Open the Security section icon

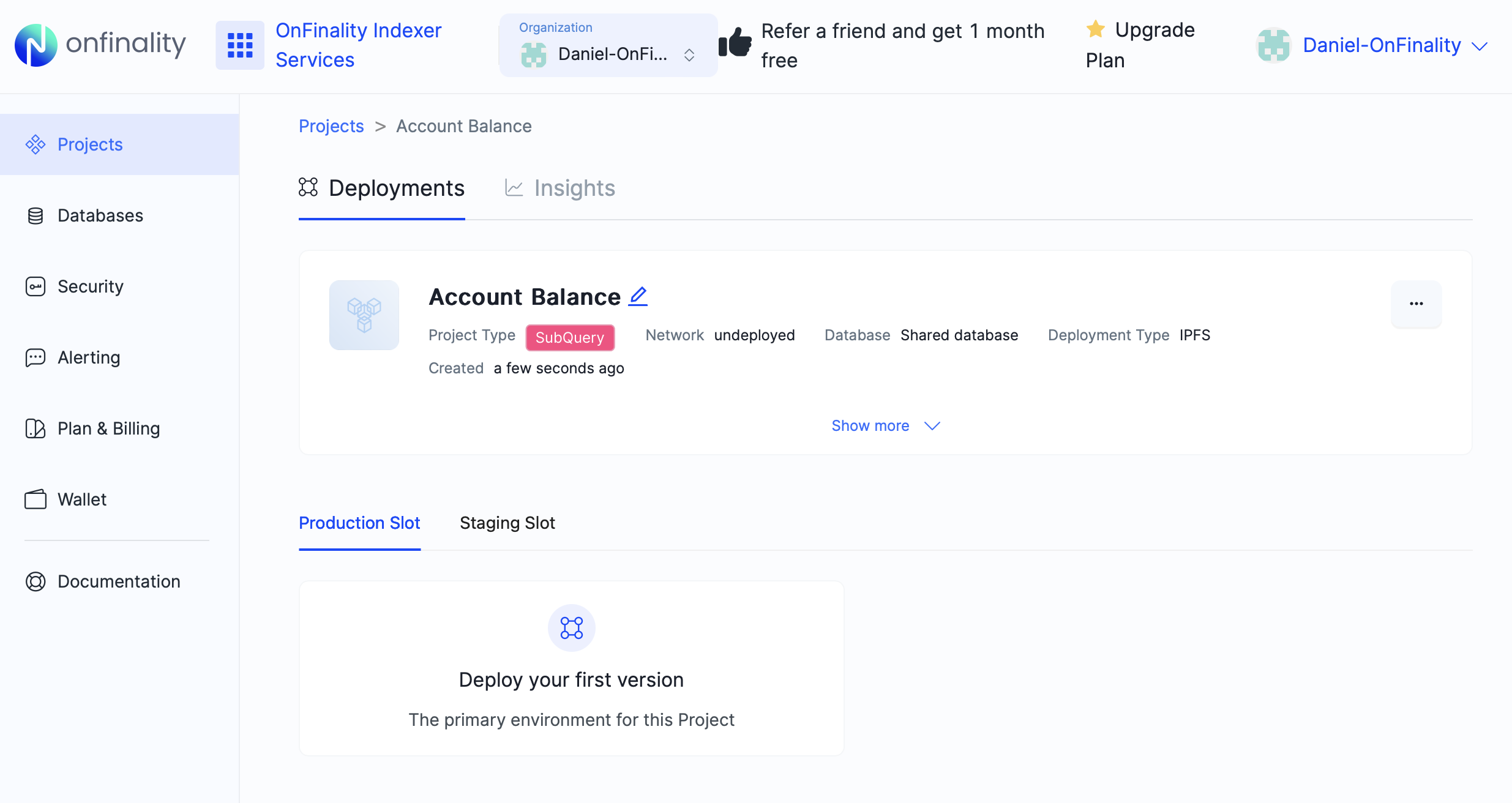click(36, 286)
